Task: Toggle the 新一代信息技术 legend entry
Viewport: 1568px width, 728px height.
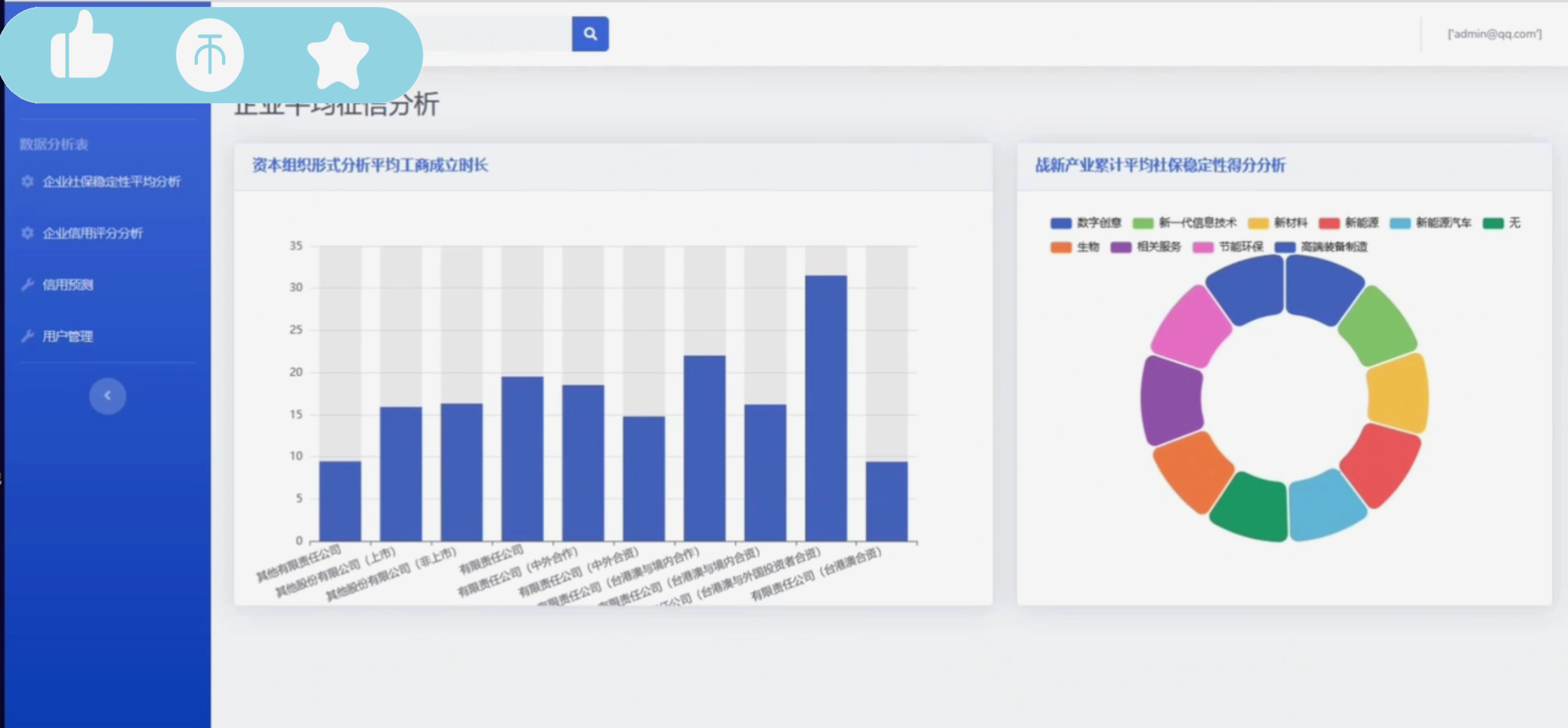Action: 1197,223
